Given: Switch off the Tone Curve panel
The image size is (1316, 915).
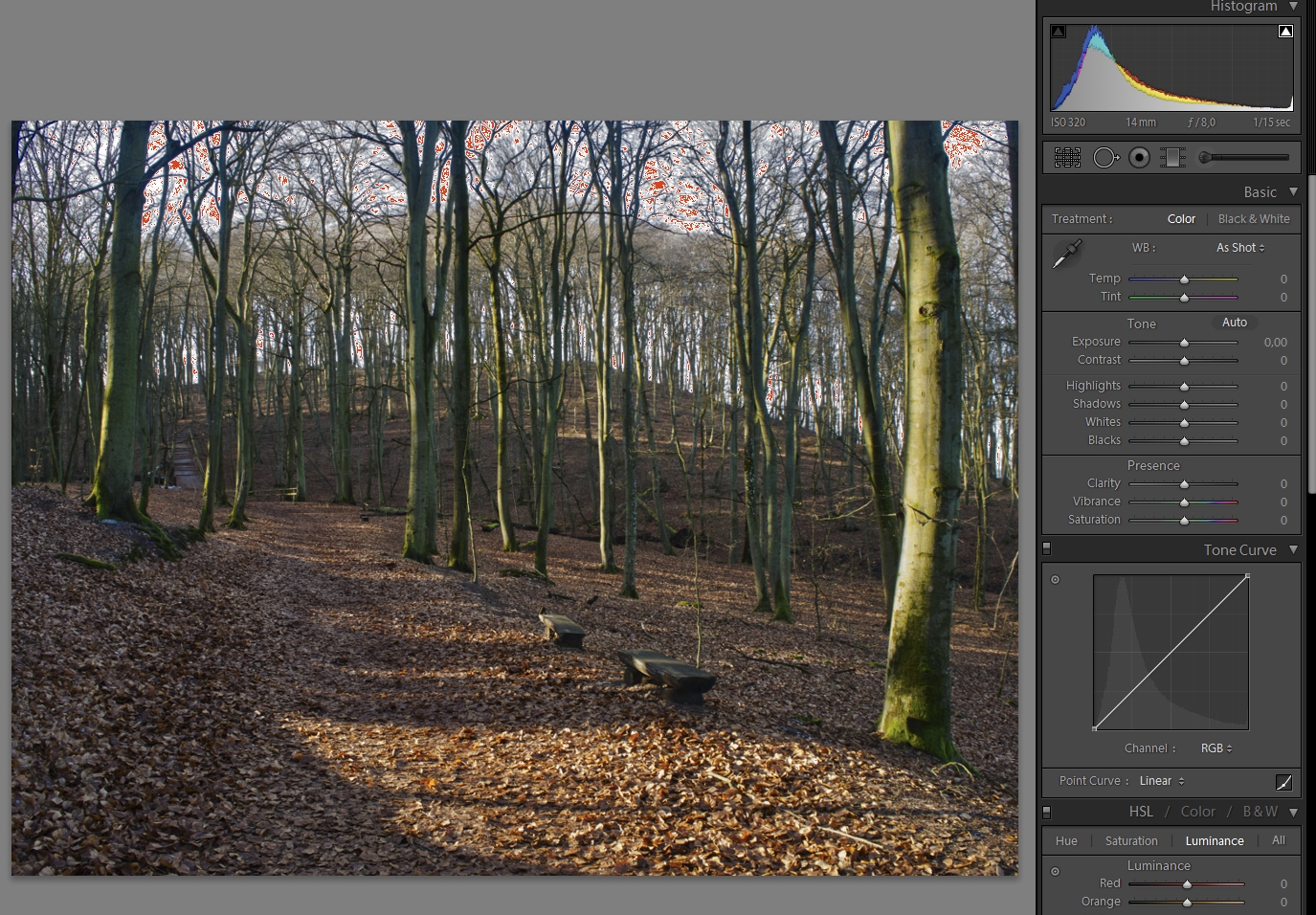Looking at the screenshot, I should (1046, 548).
